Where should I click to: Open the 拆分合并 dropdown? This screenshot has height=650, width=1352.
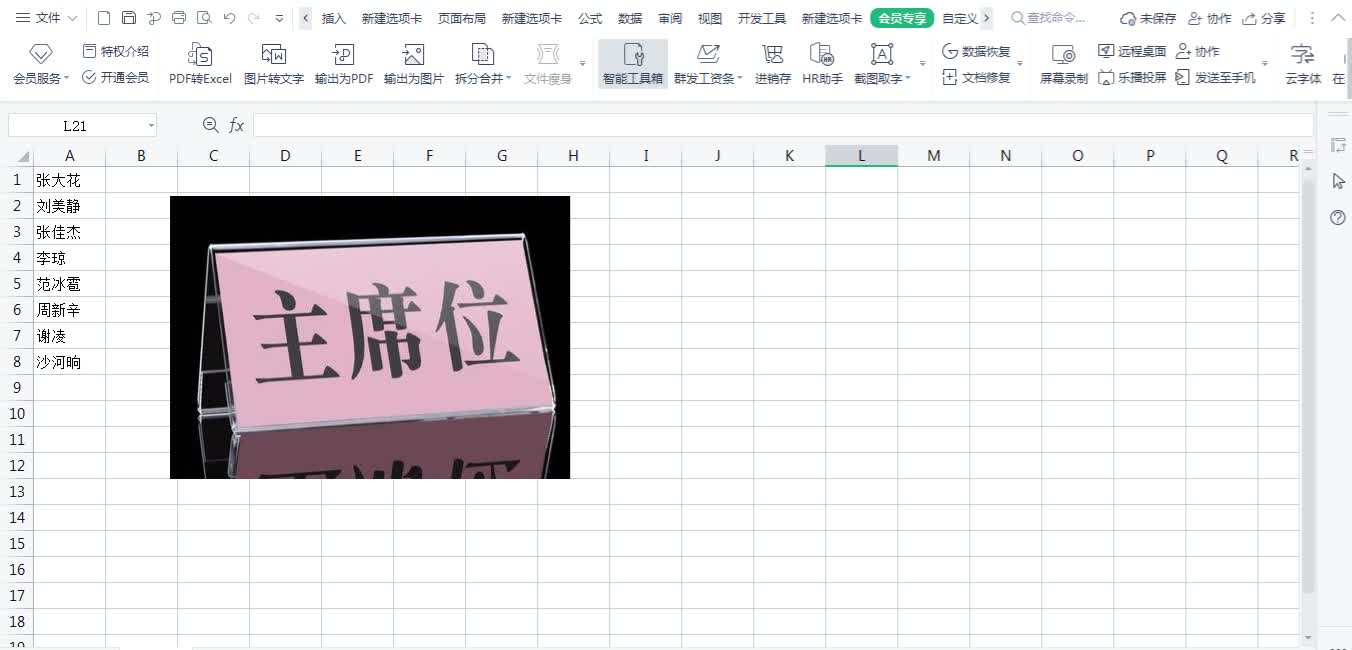click(483, 64)
